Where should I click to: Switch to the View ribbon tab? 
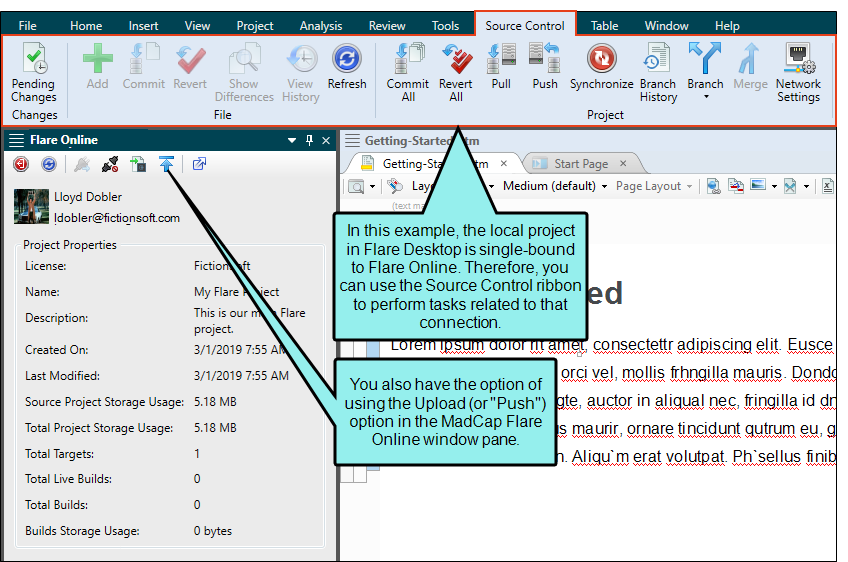coord(197,25)
